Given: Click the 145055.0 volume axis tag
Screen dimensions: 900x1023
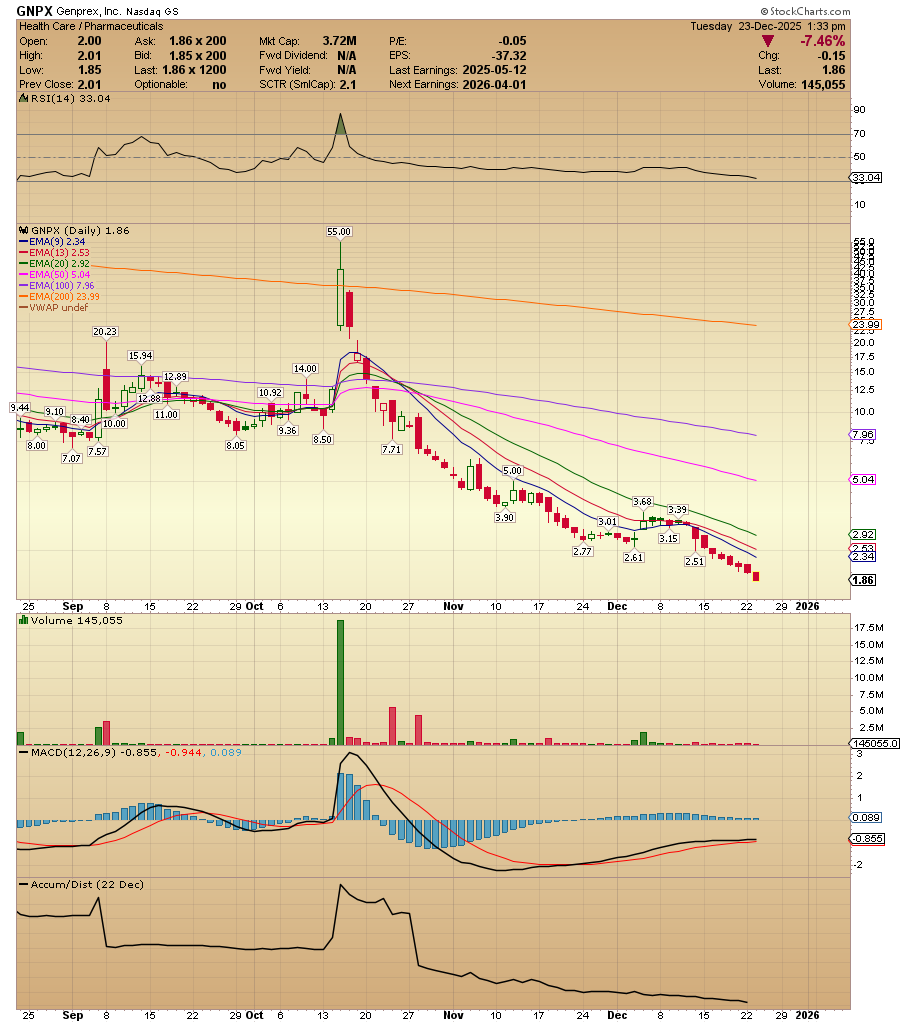Looking at the screenshot, I should coord(875,743).
